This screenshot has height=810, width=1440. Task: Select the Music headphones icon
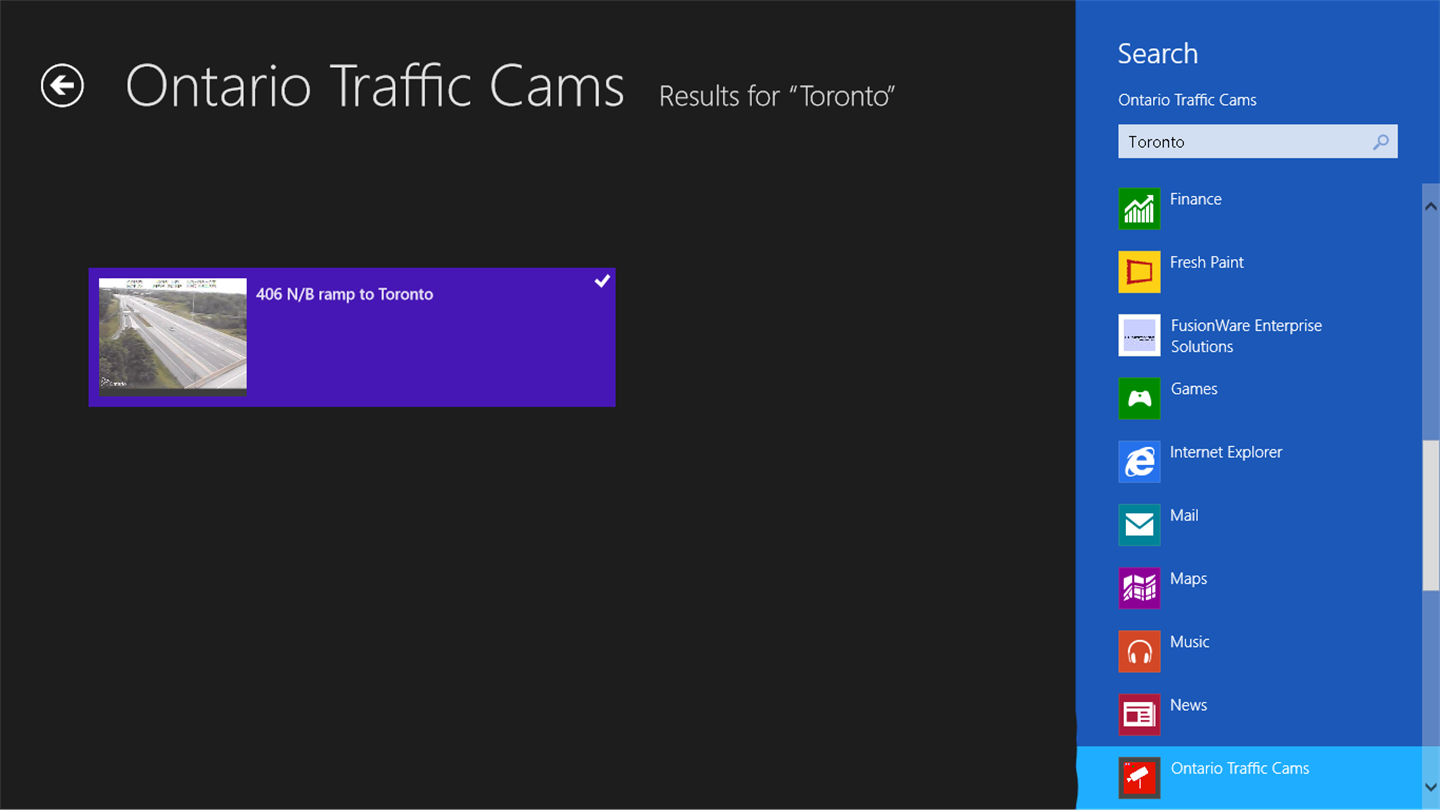(x=1139, y=651)
